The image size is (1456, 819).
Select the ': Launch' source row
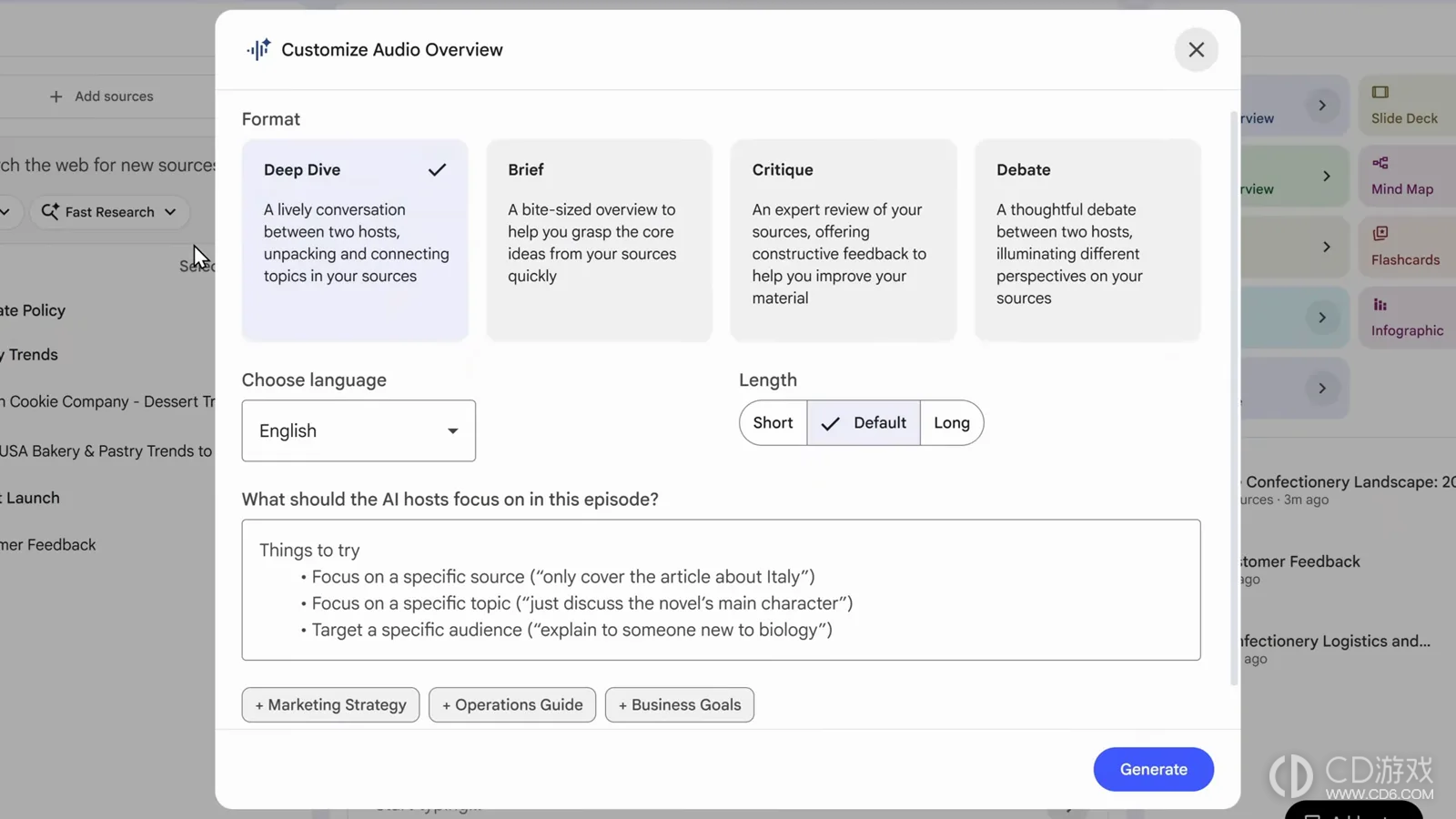coord(31,499)
